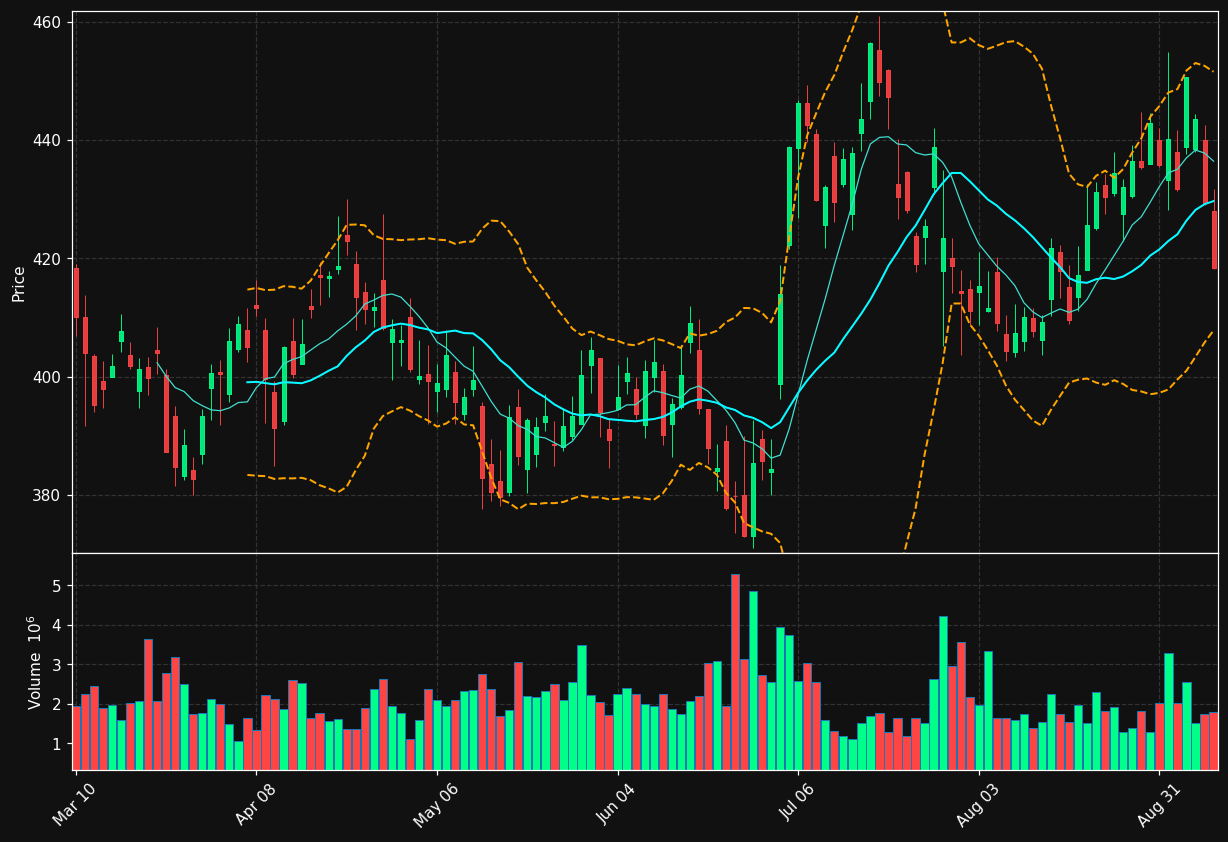Click the 'Mar 10' date label
Screen dimensions: 1228x842
pyautogui.click(x=74, y=803)
